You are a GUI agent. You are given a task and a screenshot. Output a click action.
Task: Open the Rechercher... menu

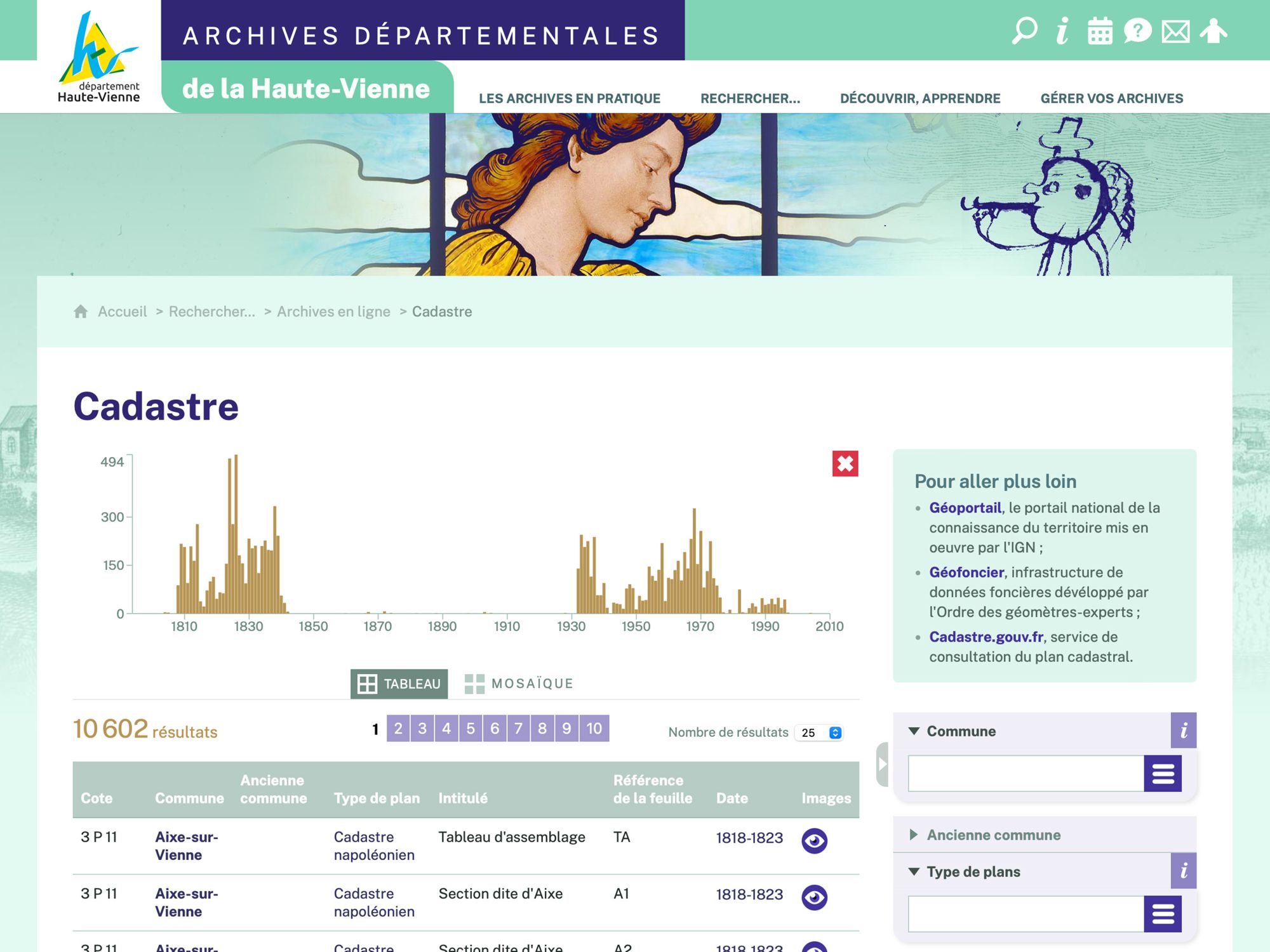point(750,98)
